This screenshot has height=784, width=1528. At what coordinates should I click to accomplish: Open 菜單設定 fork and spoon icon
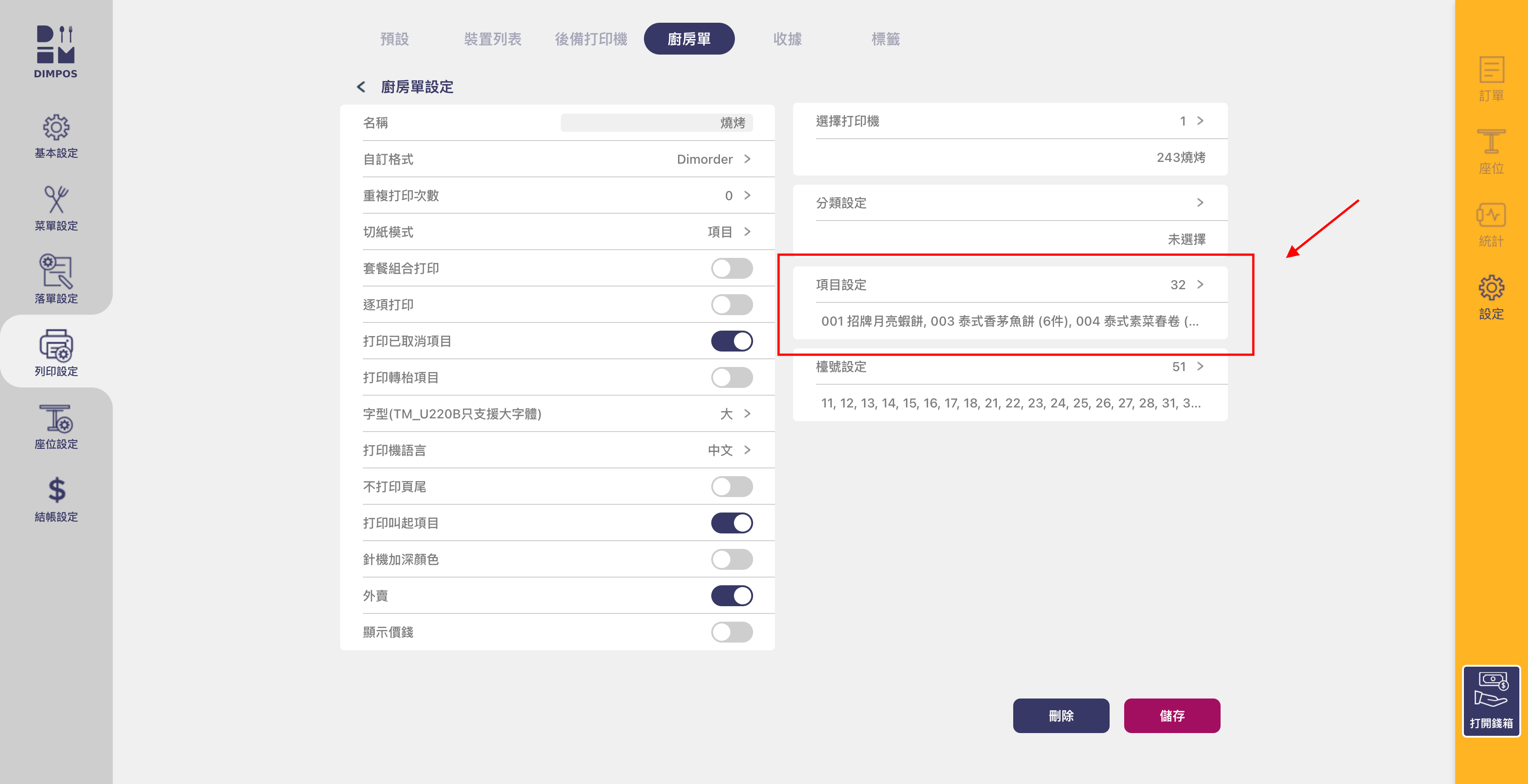coord(56,201)
